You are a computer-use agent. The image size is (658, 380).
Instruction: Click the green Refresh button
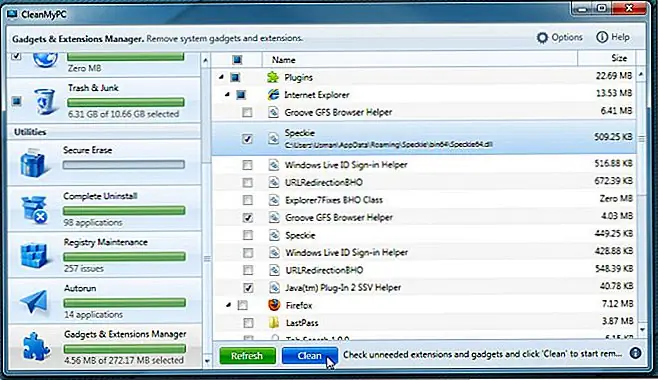(x=248, y=356)
